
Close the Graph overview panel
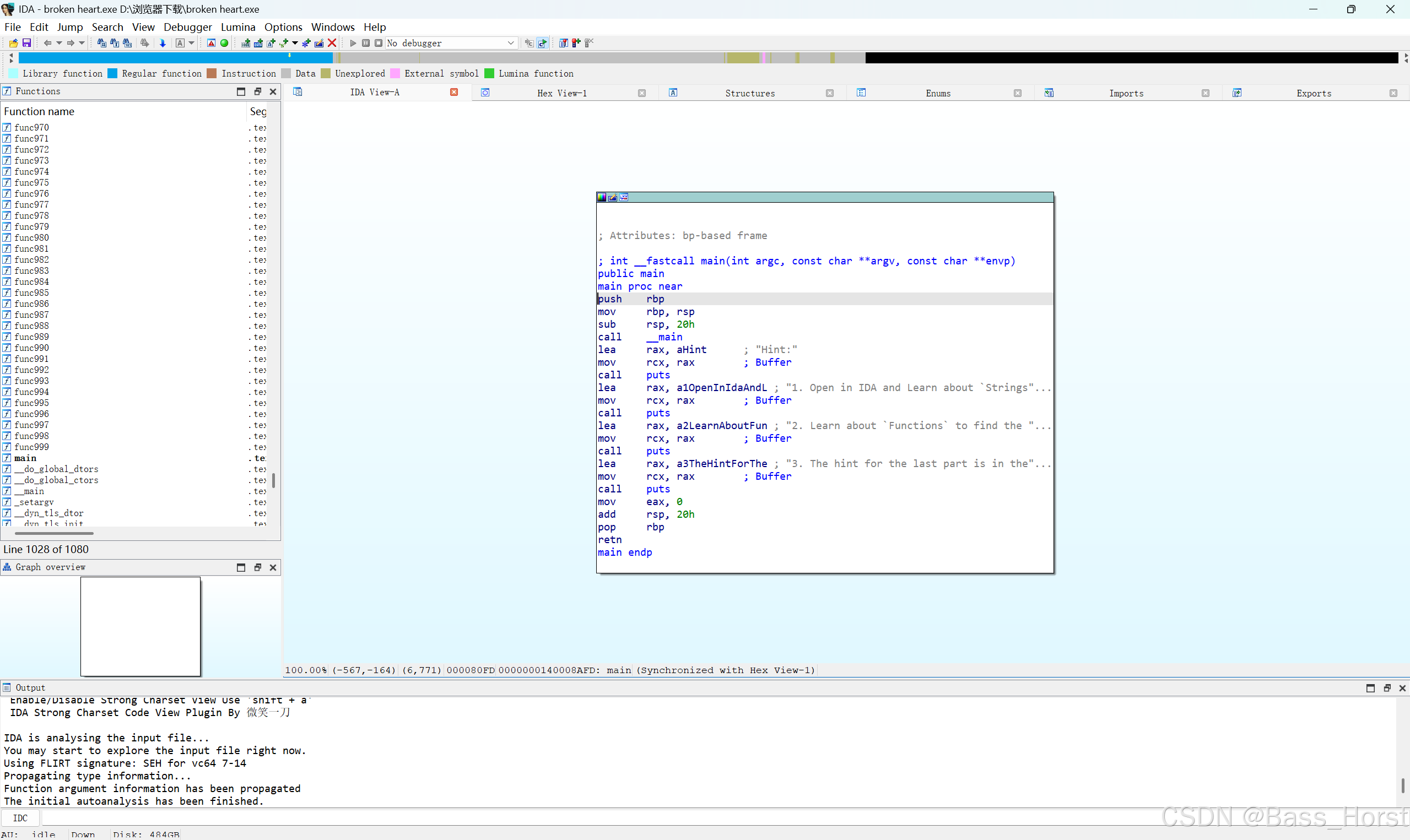(273, 567)
